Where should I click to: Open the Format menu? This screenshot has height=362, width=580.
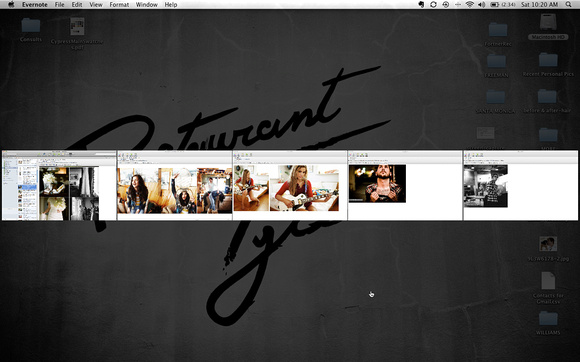pos(119,4)
